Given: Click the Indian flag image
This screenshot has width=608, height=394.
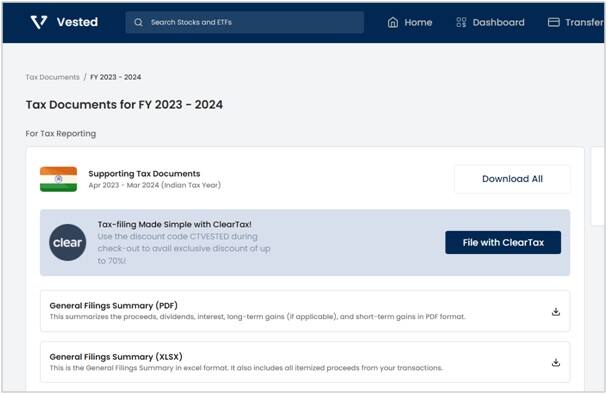Looking at the screenshot, I should (59, 179).
